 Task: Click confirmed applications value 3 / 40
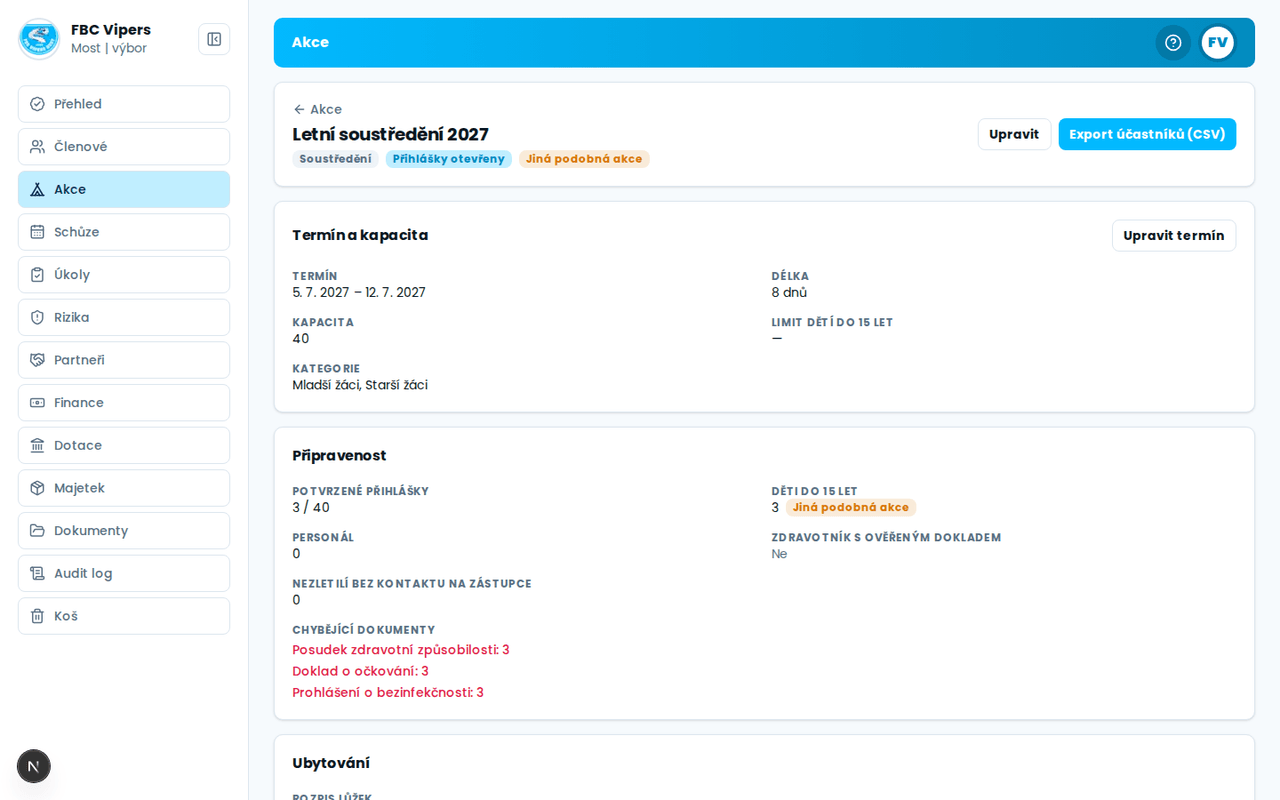311,507
